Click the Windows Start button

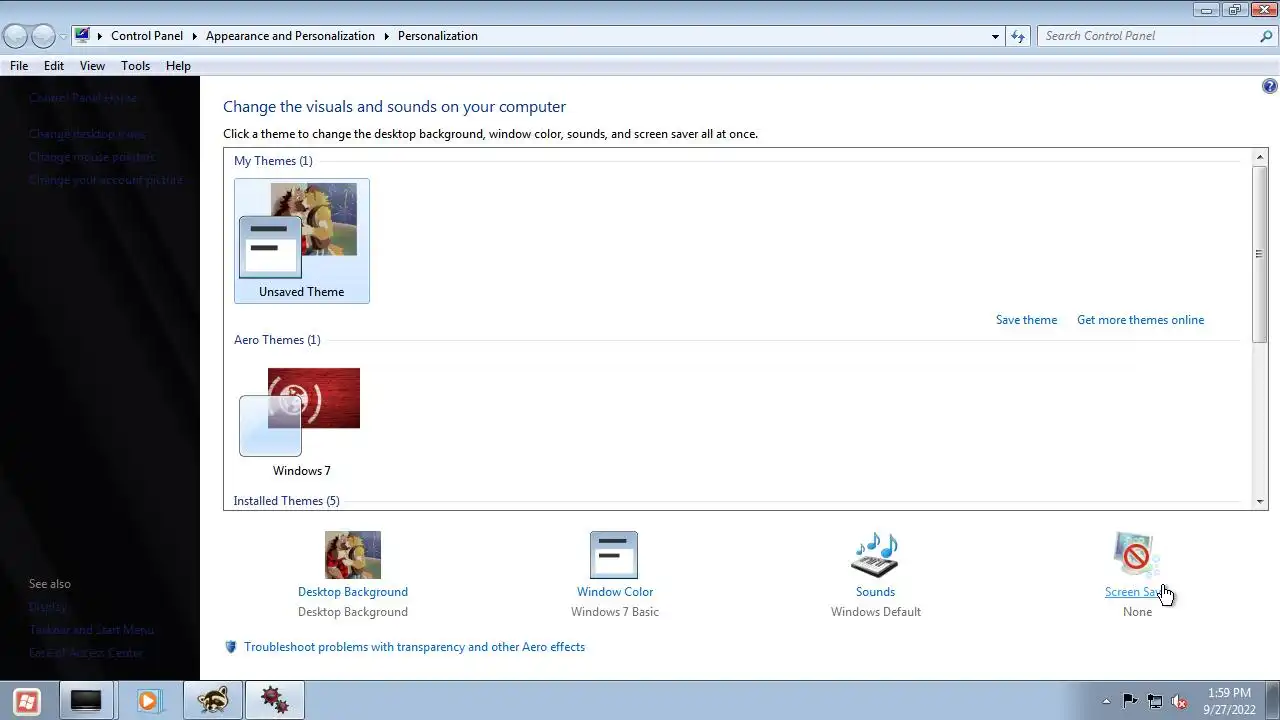27,701
